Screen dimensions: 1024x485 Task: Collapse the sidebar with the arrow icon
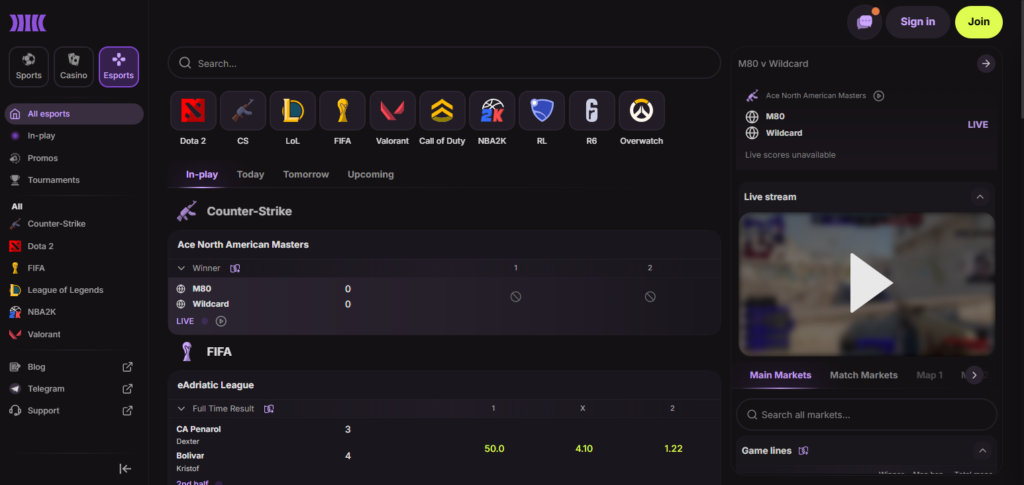[125, 469]
